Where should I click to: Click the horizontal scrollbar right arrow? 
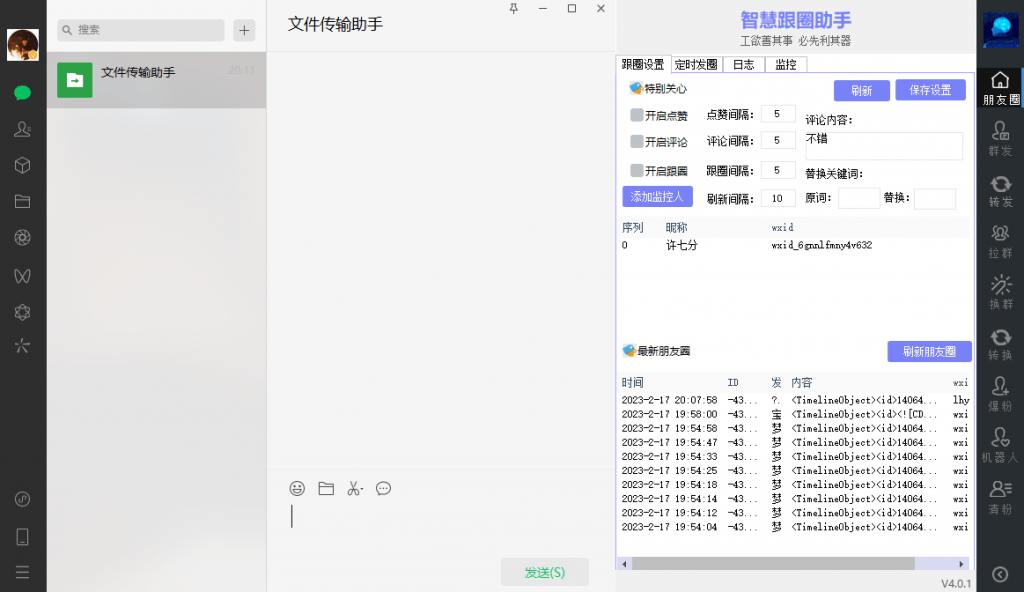961,564
